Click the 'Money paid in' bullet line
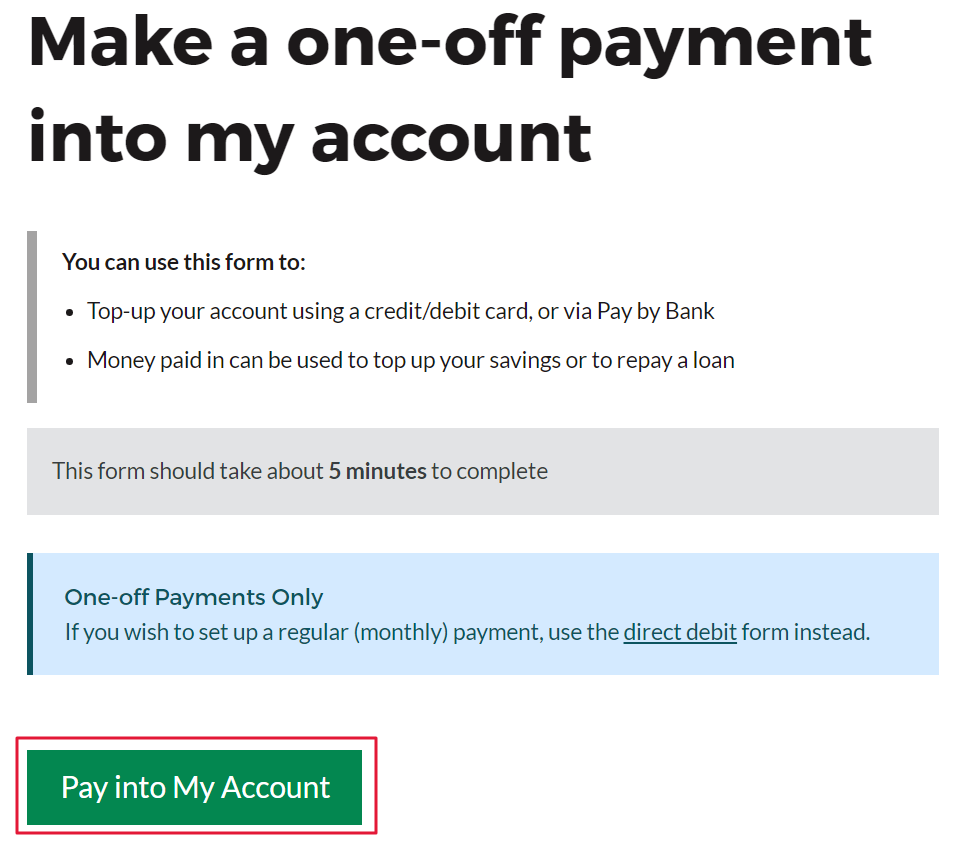 click(x=410, y=360)
